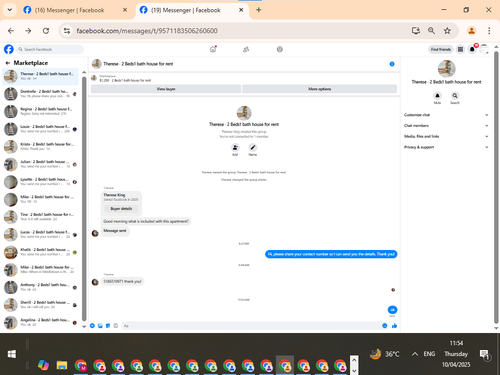Open File Explorer from taskbar
This screenshot has width=500, height=375.
point(62,365)
